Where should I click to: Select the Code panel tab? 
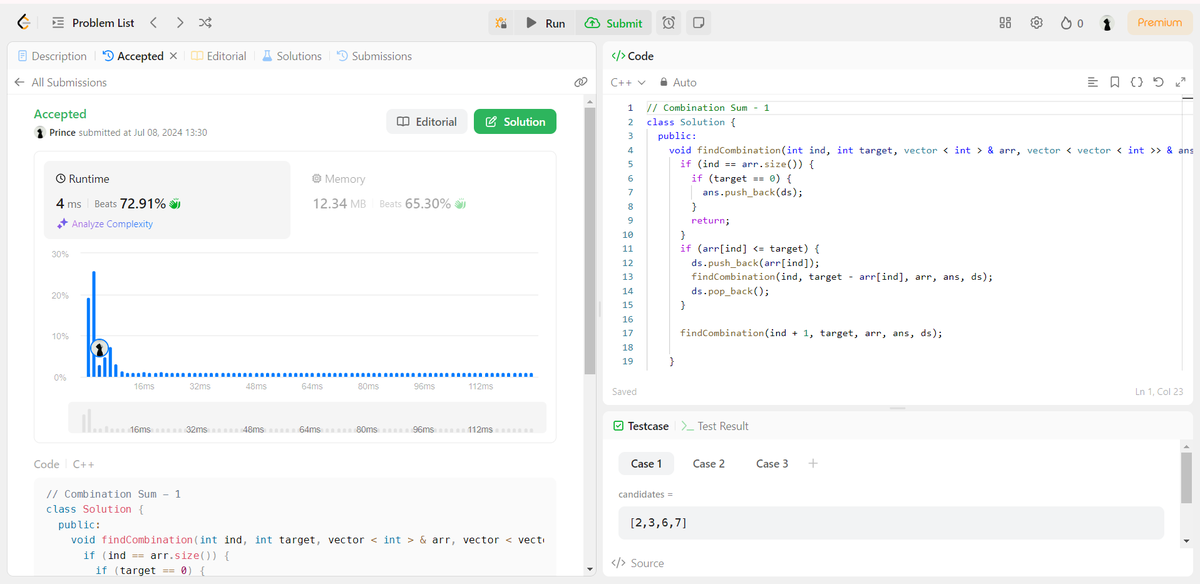click(632, 56)
